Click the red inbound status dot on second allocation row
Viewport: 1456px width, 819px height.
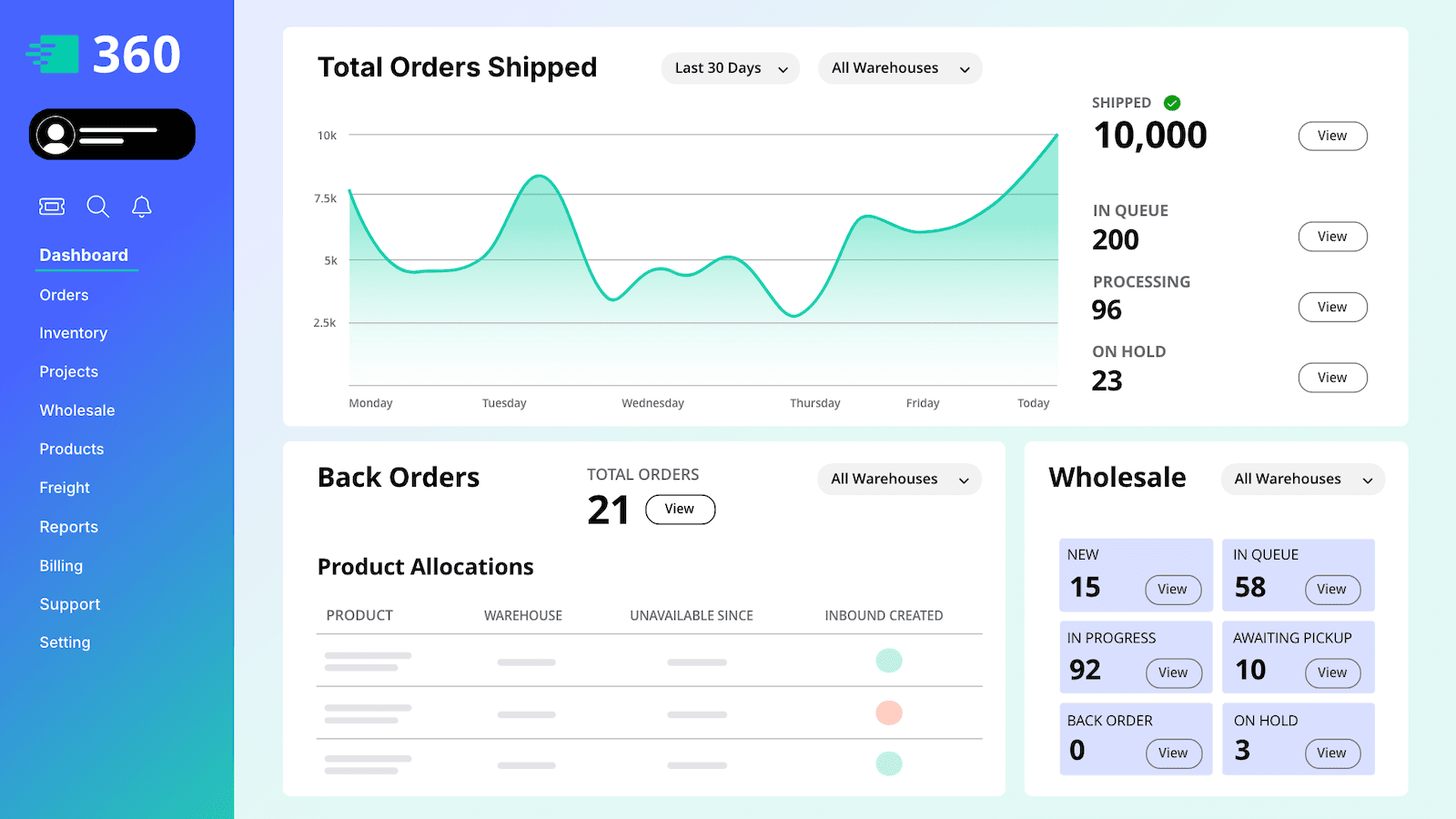tap(889, 713)
